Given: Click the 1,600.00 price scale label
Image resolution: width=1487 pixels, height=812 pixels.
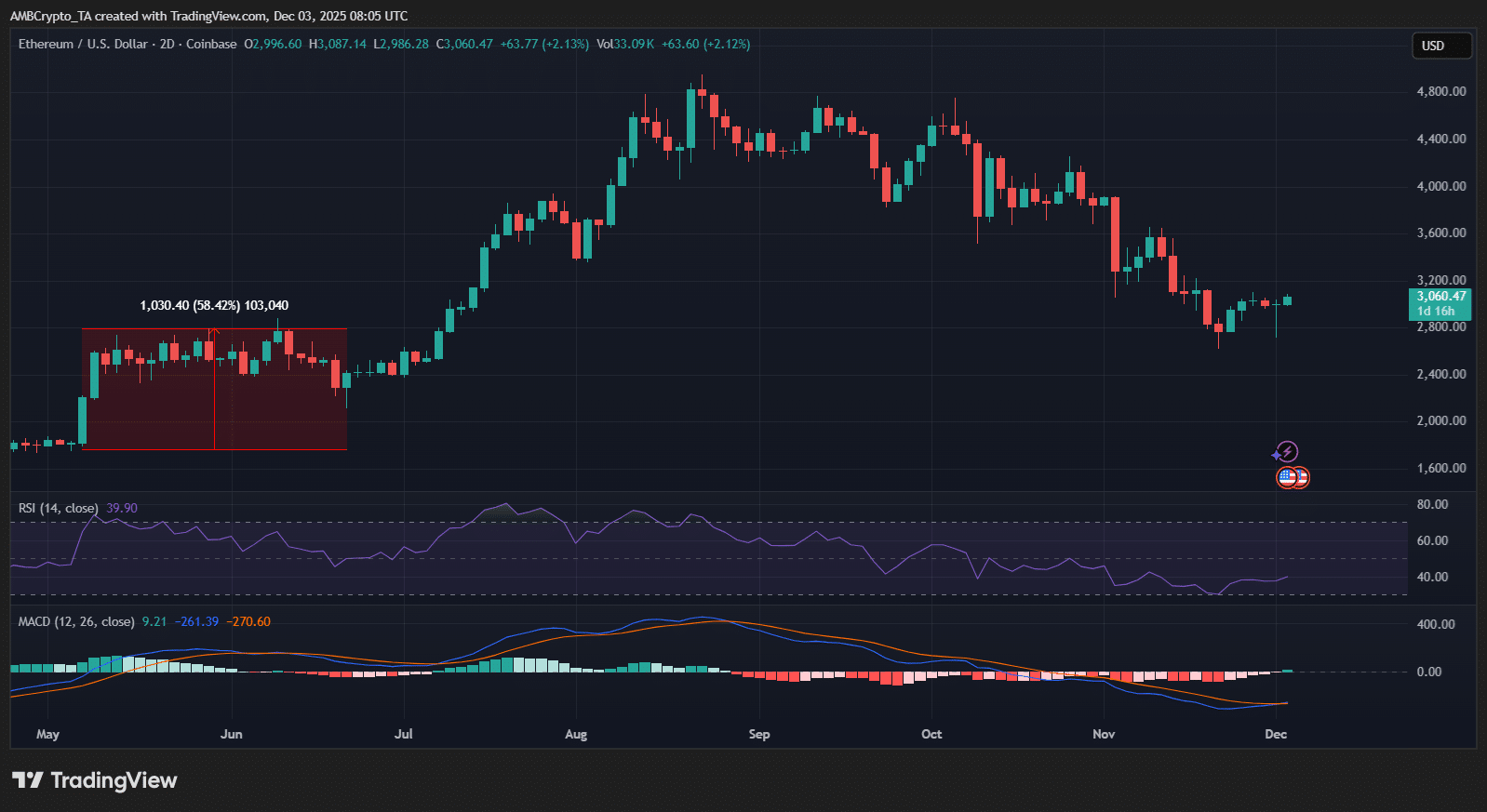Looking at the screenshot, I should [1440, 468].
